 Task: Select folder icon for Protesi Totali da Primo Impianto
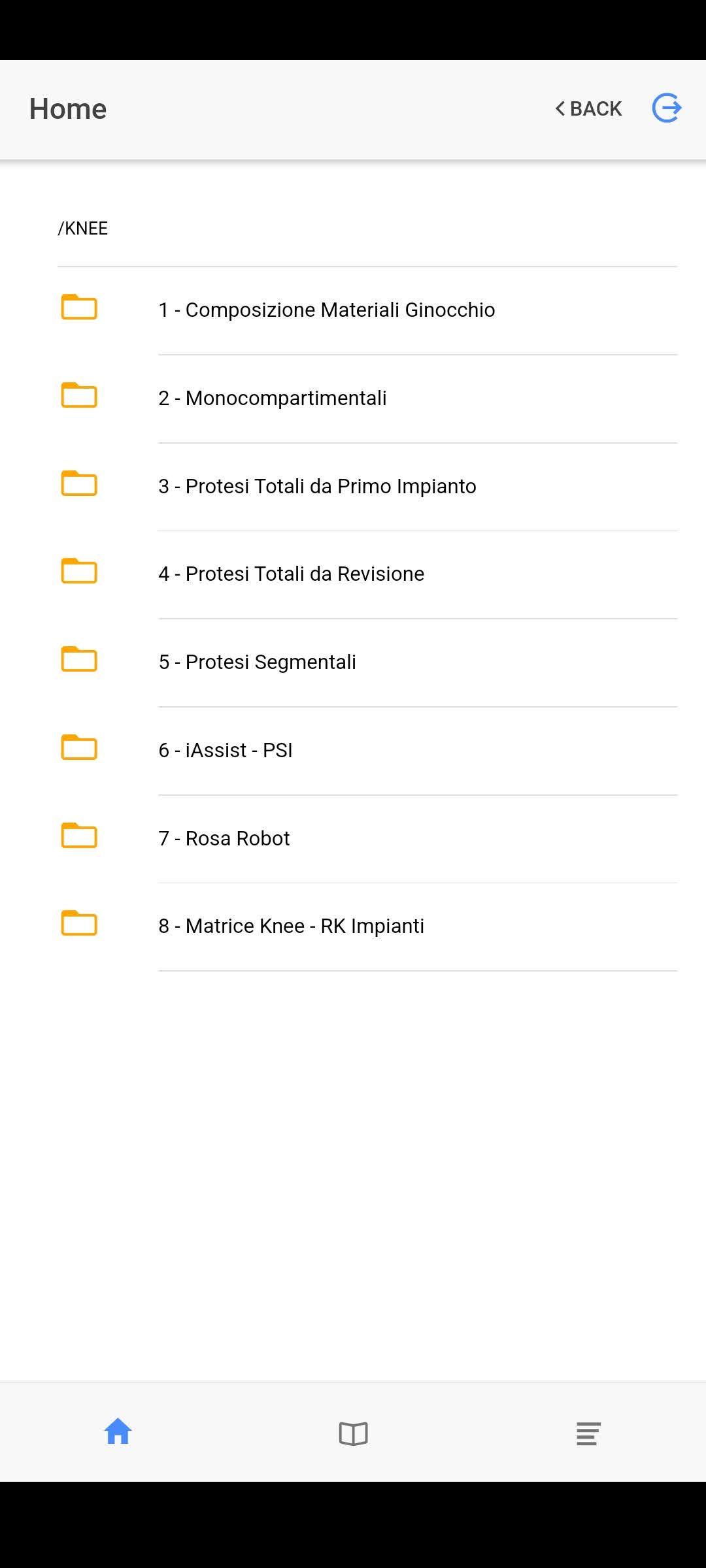point(79,483)
